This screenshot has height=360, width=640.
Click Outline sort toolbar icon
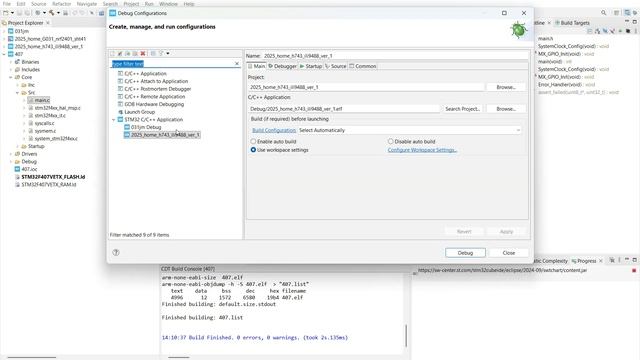[598, 31]
